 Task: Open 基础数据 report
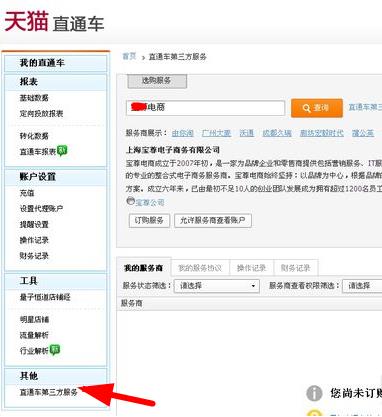(x=34, y=98)
